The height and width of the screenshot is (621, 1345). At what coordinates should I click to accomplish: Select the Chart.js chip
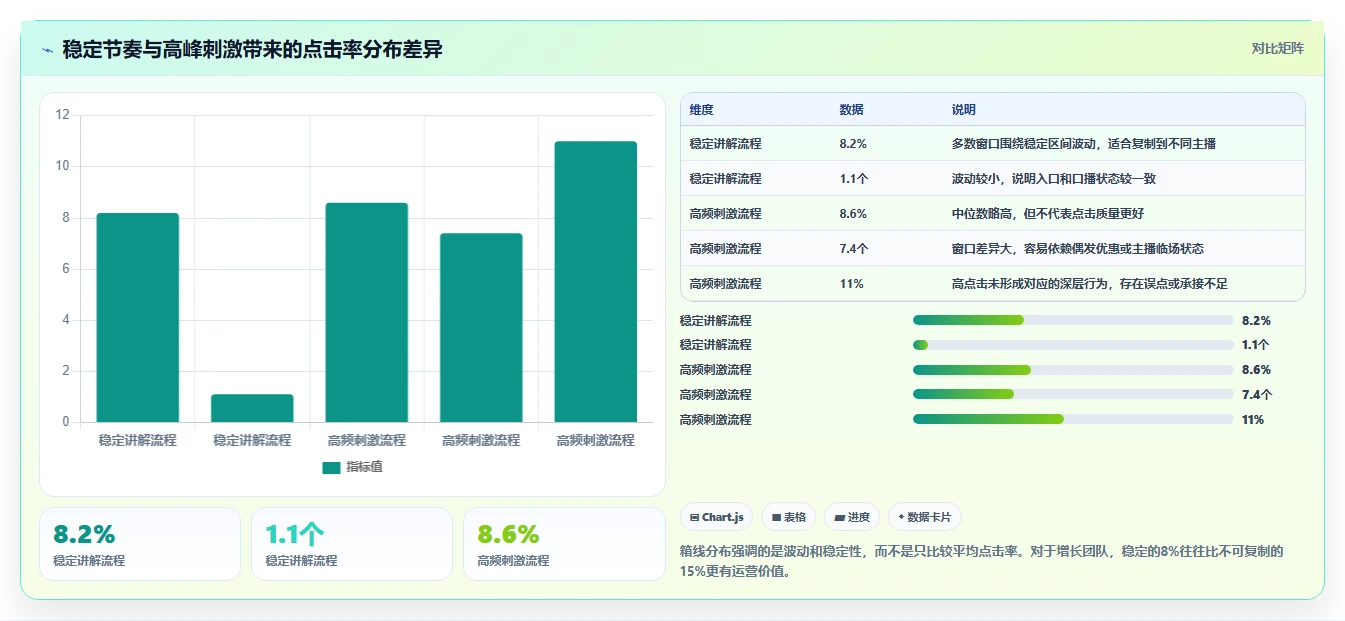click(x=717, y=517)
